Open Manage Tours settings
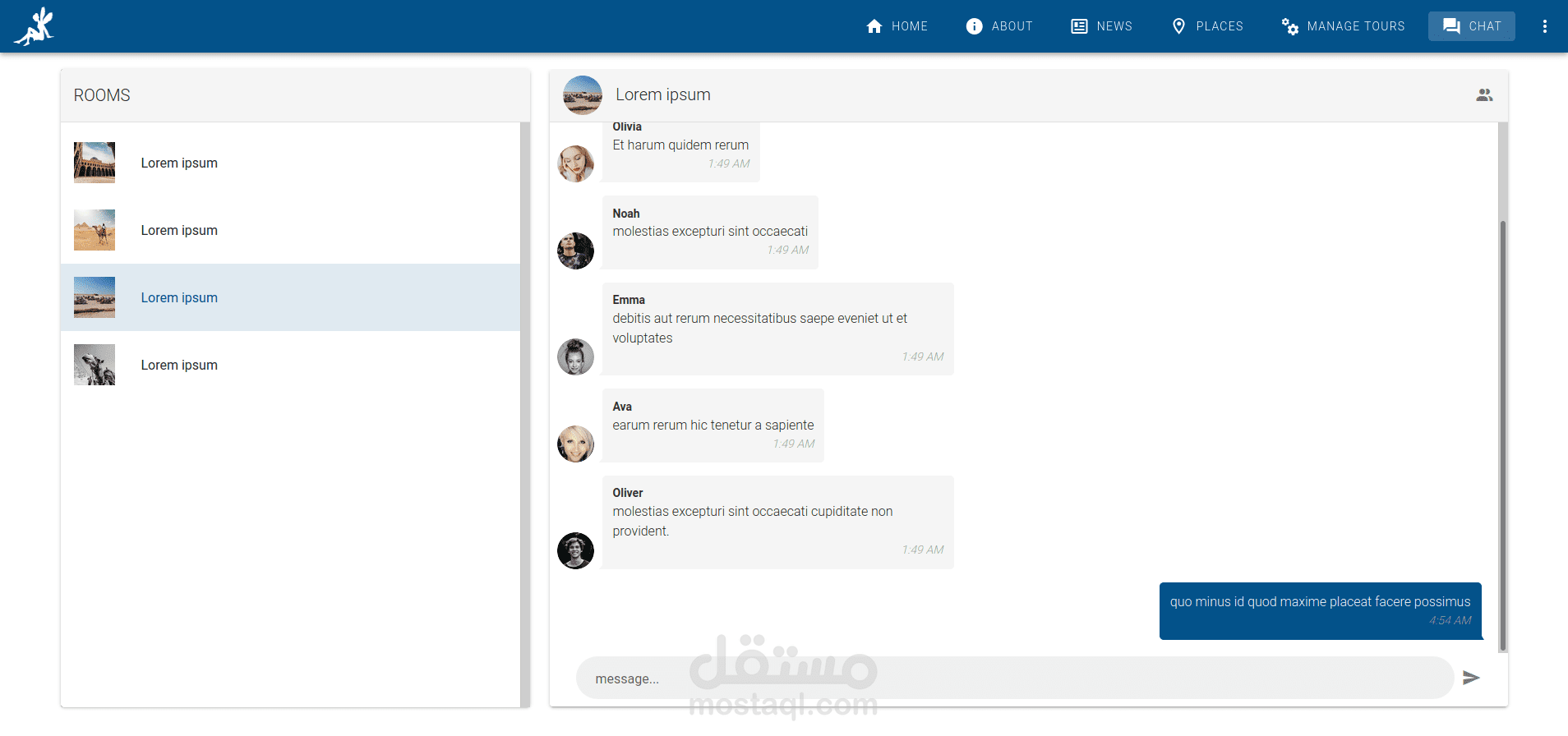This screenshot has height=736, width=1568. (1343, 26)
